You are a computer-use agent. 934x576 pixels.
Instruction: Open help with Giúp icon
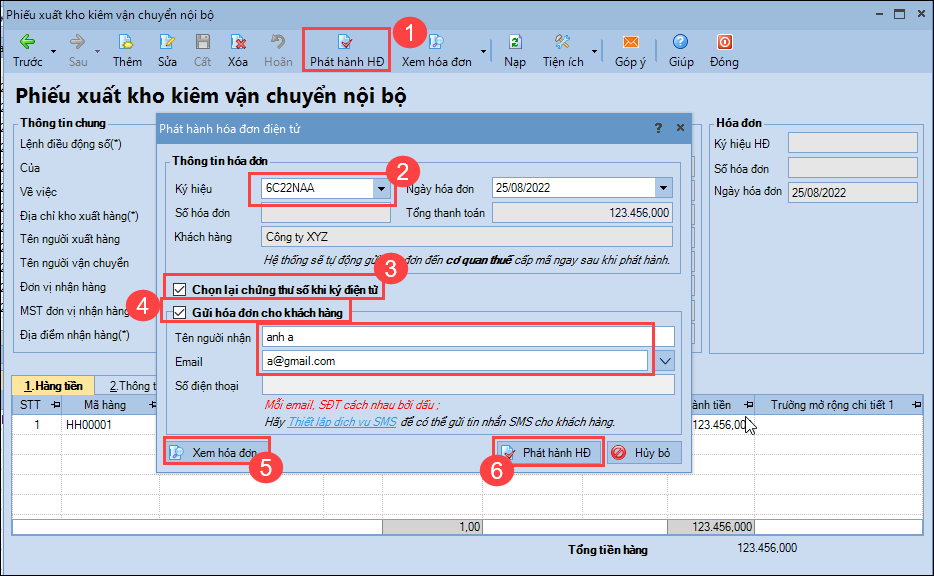pos(680,42)
